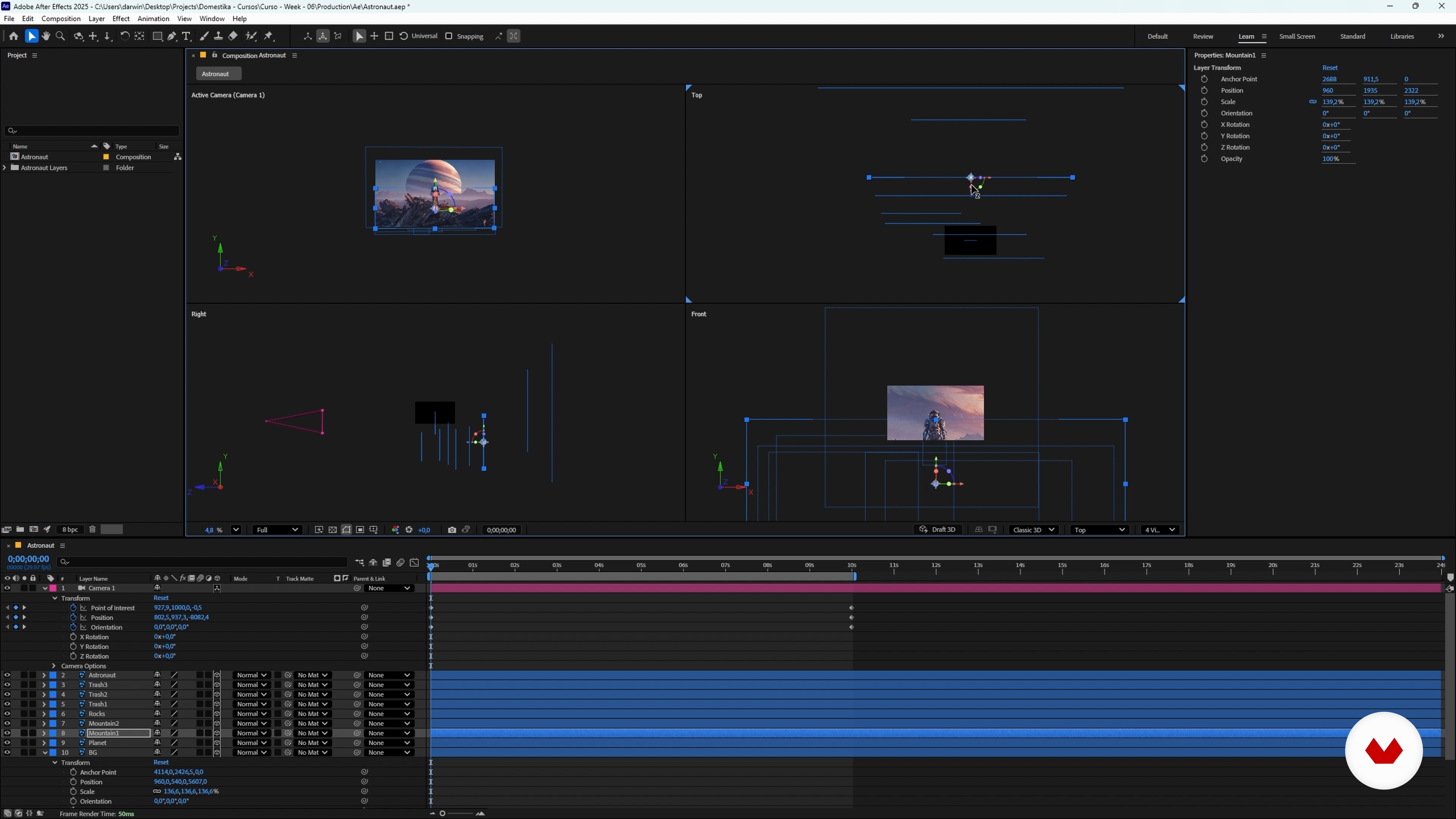Toggle visibility of the Astronaut layer

7,675
